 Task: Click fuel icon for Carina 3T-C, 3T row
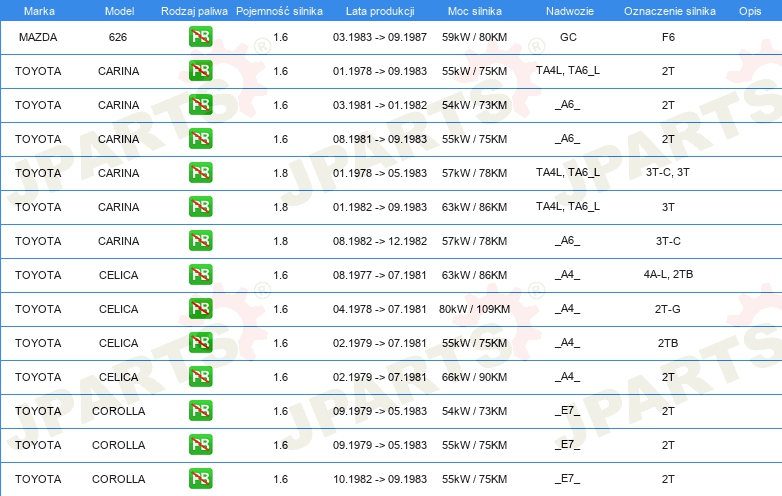[200, 172]
